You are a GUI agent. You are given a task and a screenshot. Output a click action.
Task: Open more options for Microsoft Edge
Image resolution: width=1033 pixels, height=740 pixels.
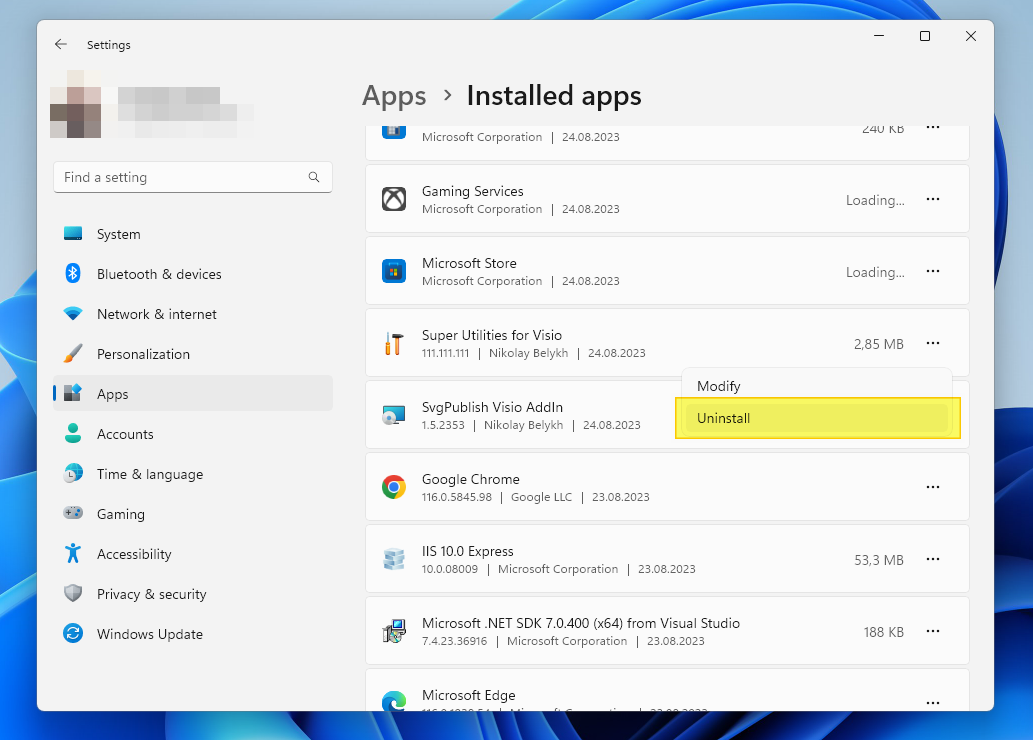click(x=933, y=702)
